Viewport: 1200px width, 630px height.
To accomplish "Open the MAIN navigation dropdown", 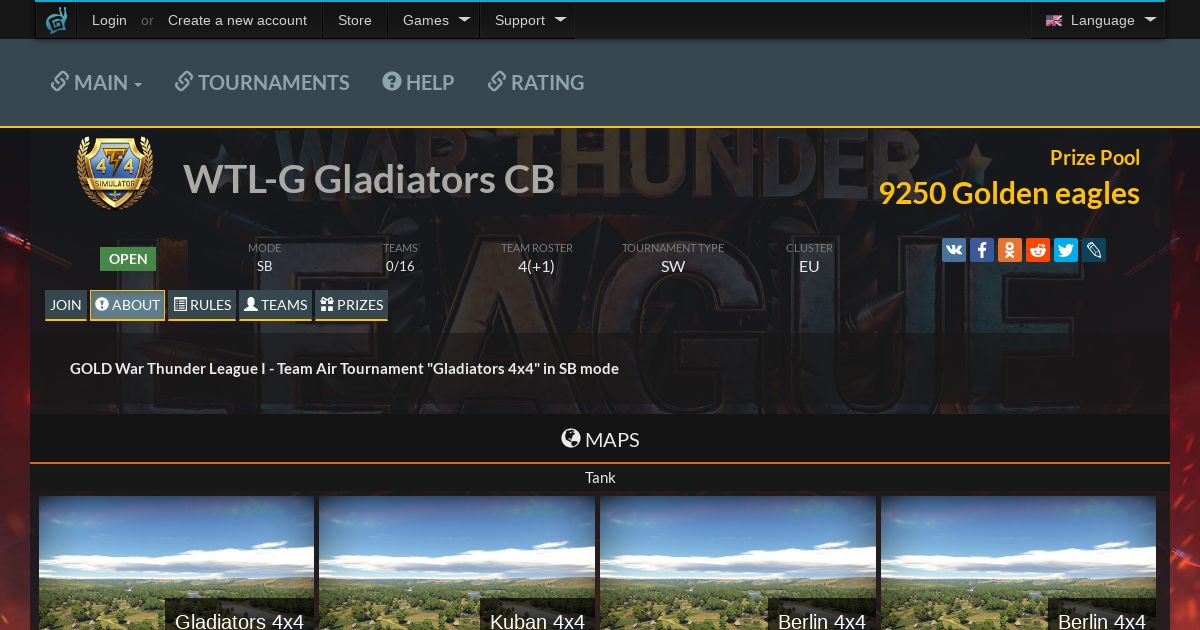I will point(96,82).
